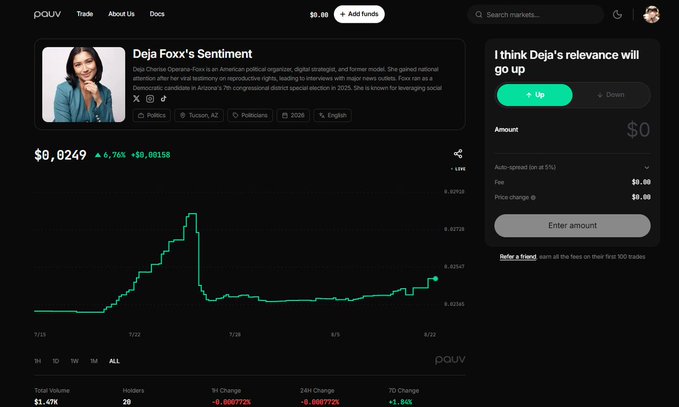This screenshot has height=407, width=679.
Task: Click the $0 amount input
Action: (638, 129)
